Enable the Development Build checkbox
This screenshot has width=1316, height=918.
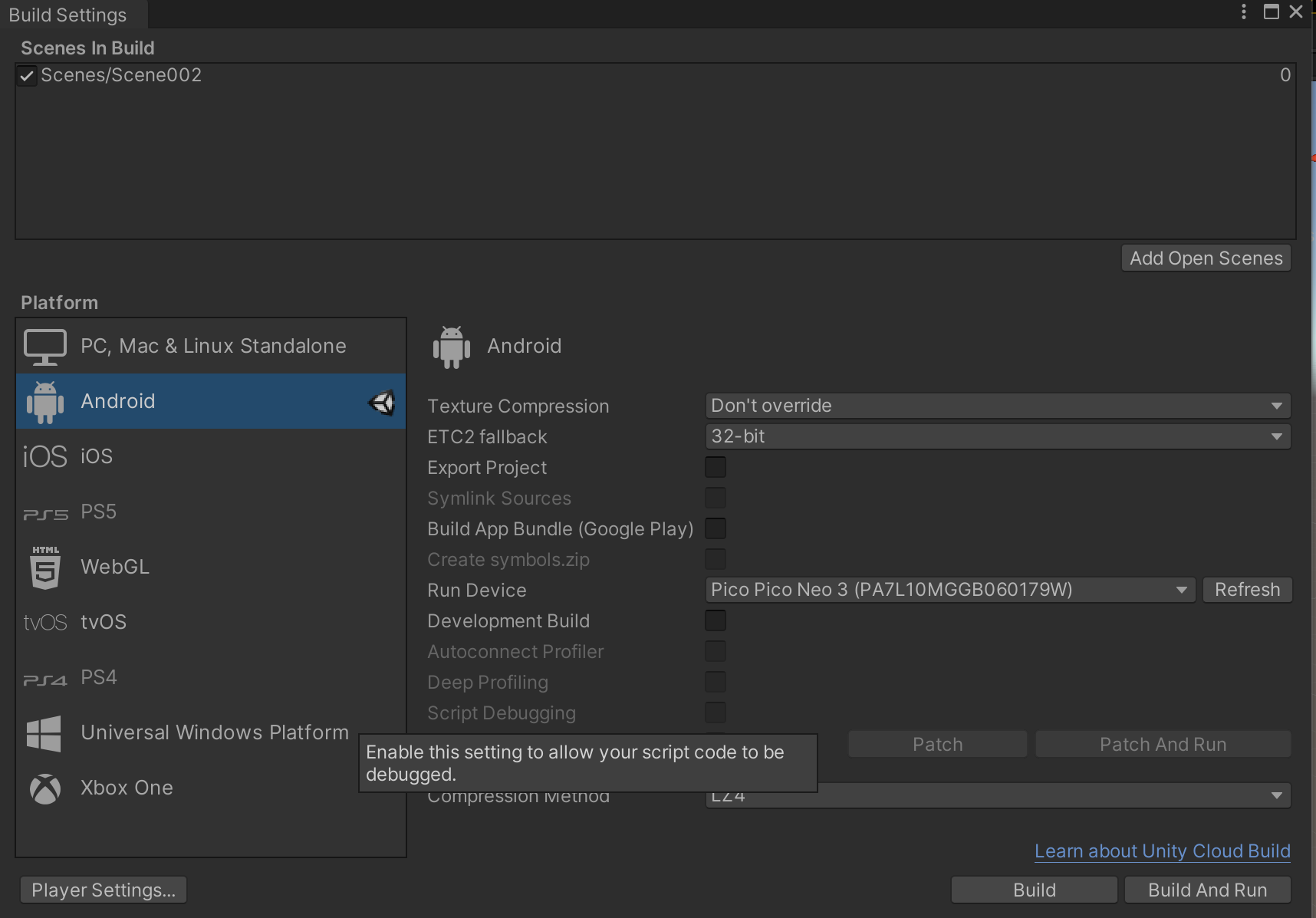pyautogui.click(x=716, y=620)
